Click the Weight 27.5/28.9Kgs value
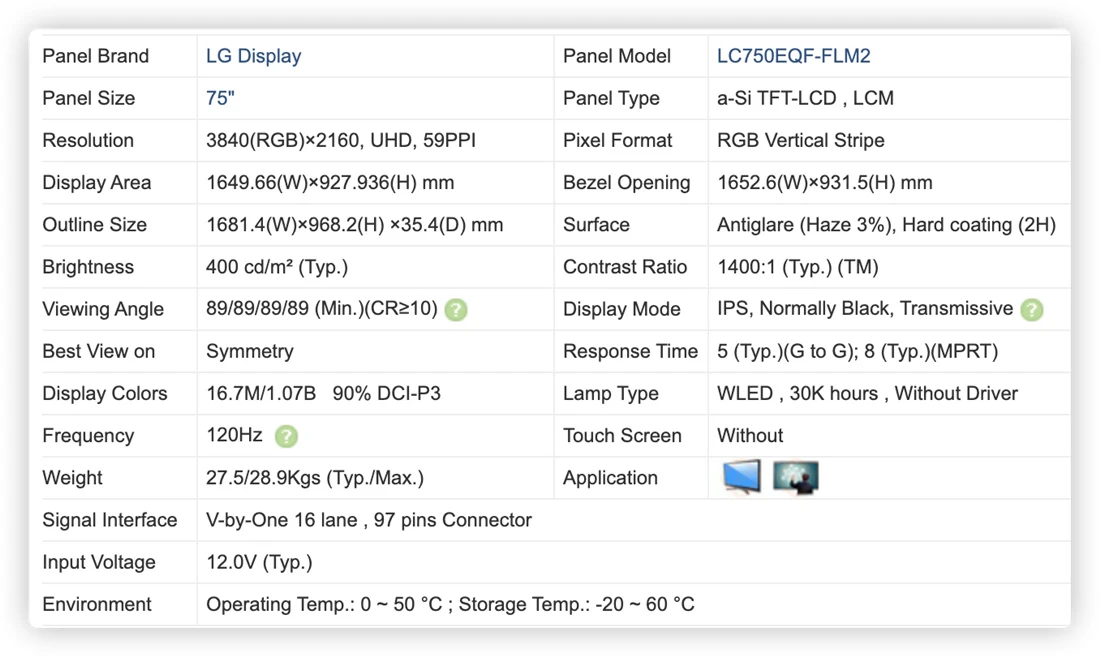Viewport: 1100px width, 657px height. (x=314, y=478)
